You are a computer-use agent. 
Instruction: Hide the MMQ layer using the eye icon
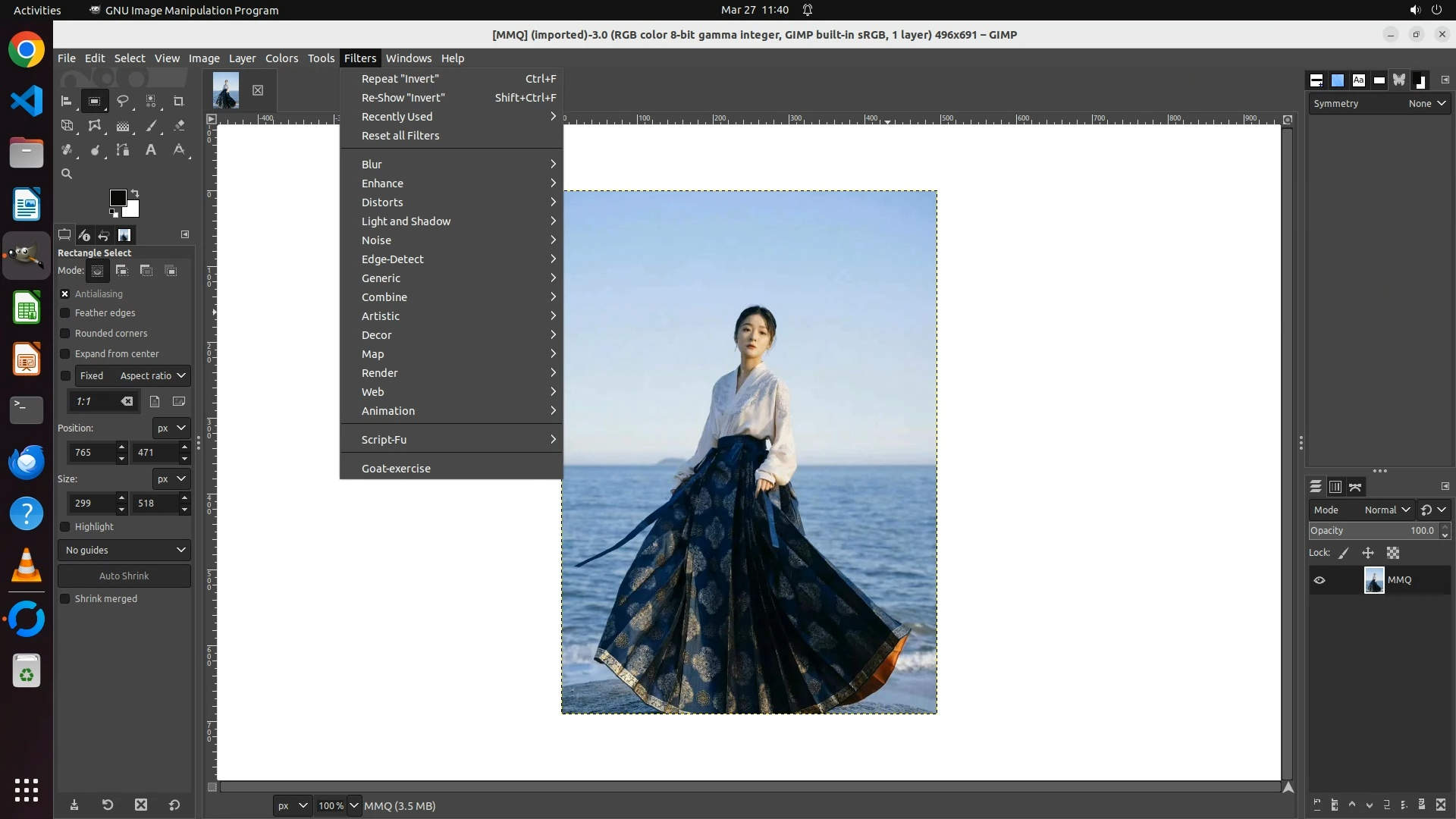(x=1319, y=580)
